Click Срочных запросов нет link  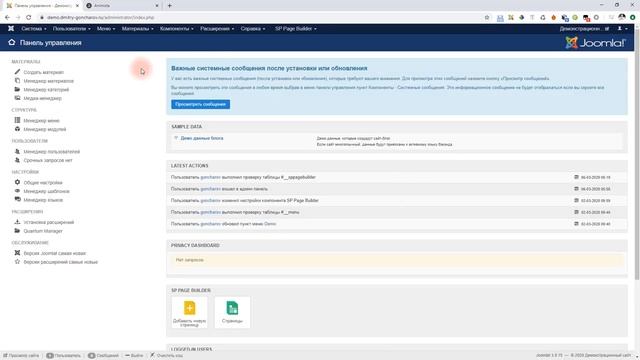click(48, 160)
